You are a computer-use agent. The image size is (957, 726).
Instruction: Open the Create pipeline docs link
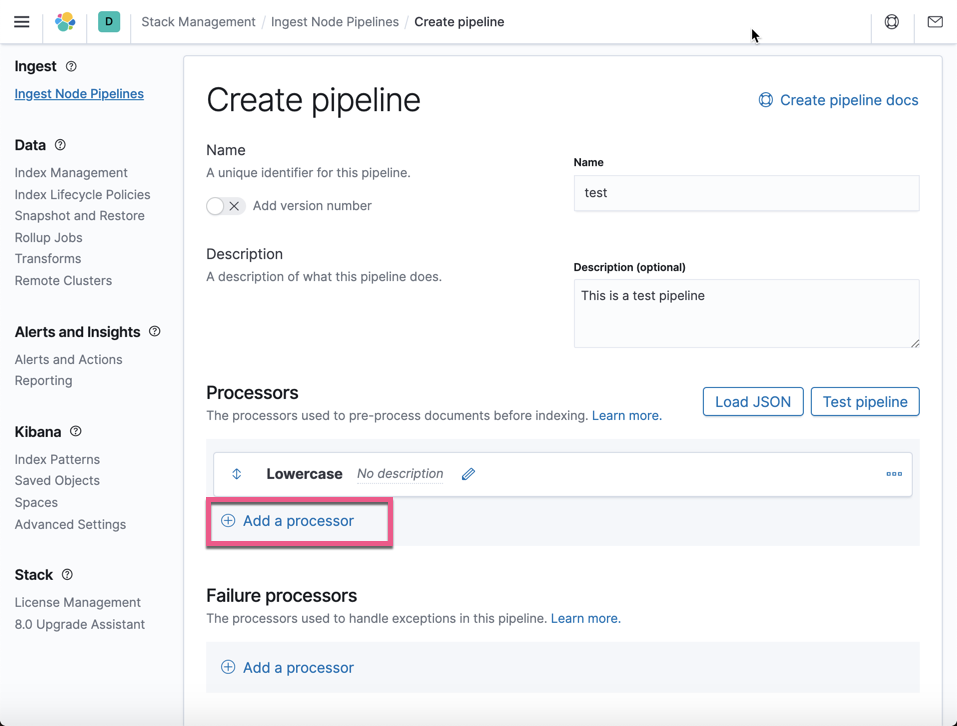point(838,100)
